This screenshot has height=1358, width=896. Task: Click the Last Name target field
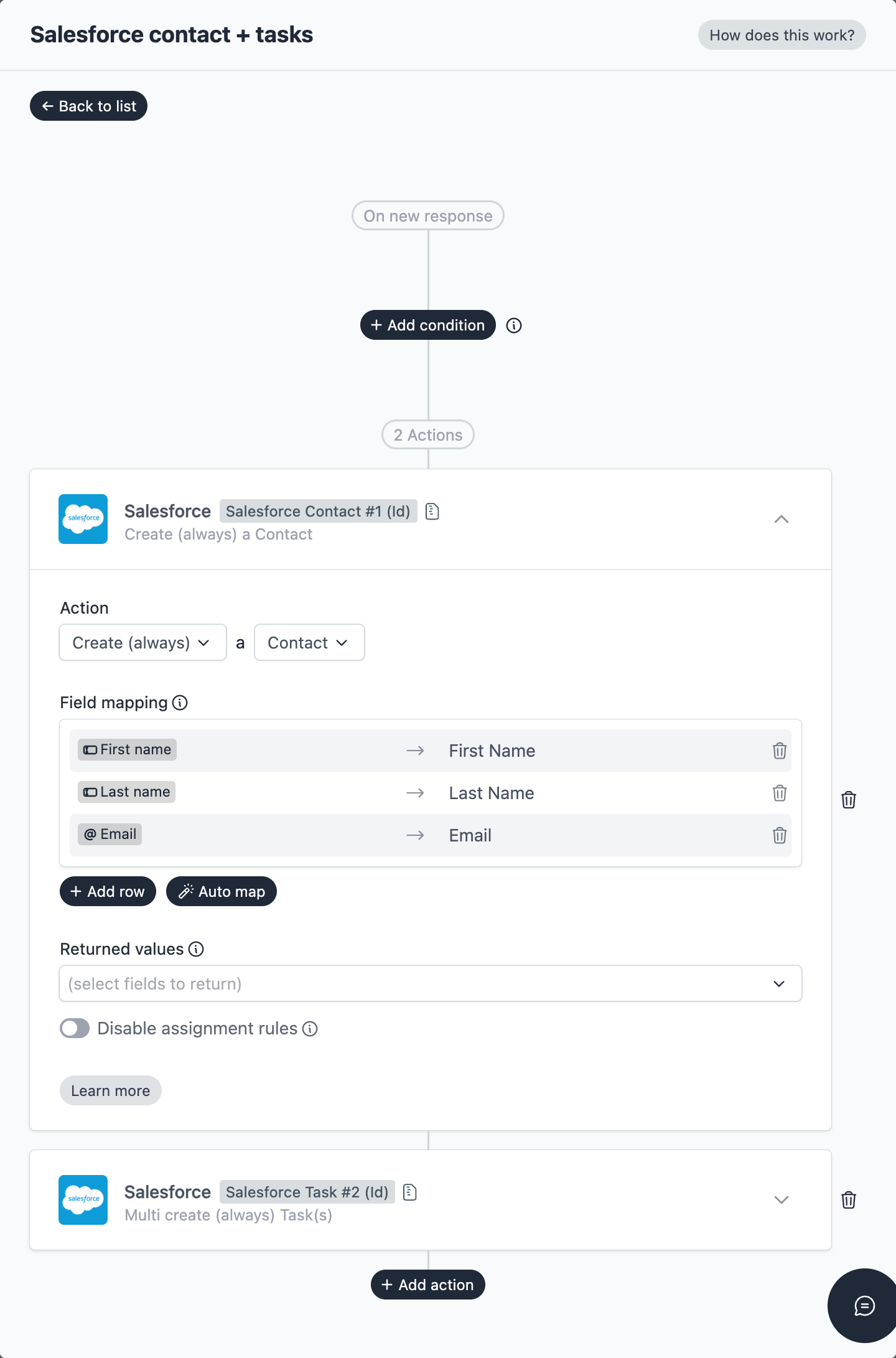pos(492,793)
